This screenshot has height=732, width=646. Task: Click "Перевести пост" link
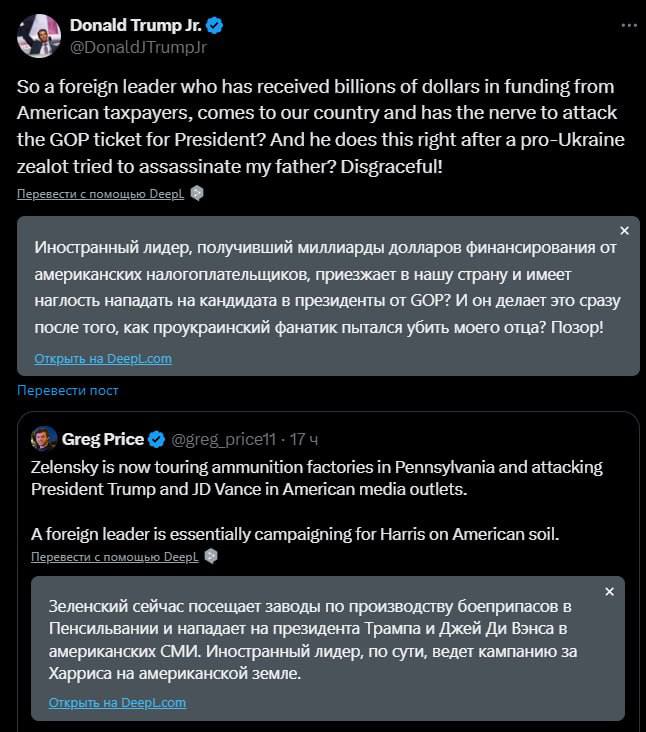(67, 390)
